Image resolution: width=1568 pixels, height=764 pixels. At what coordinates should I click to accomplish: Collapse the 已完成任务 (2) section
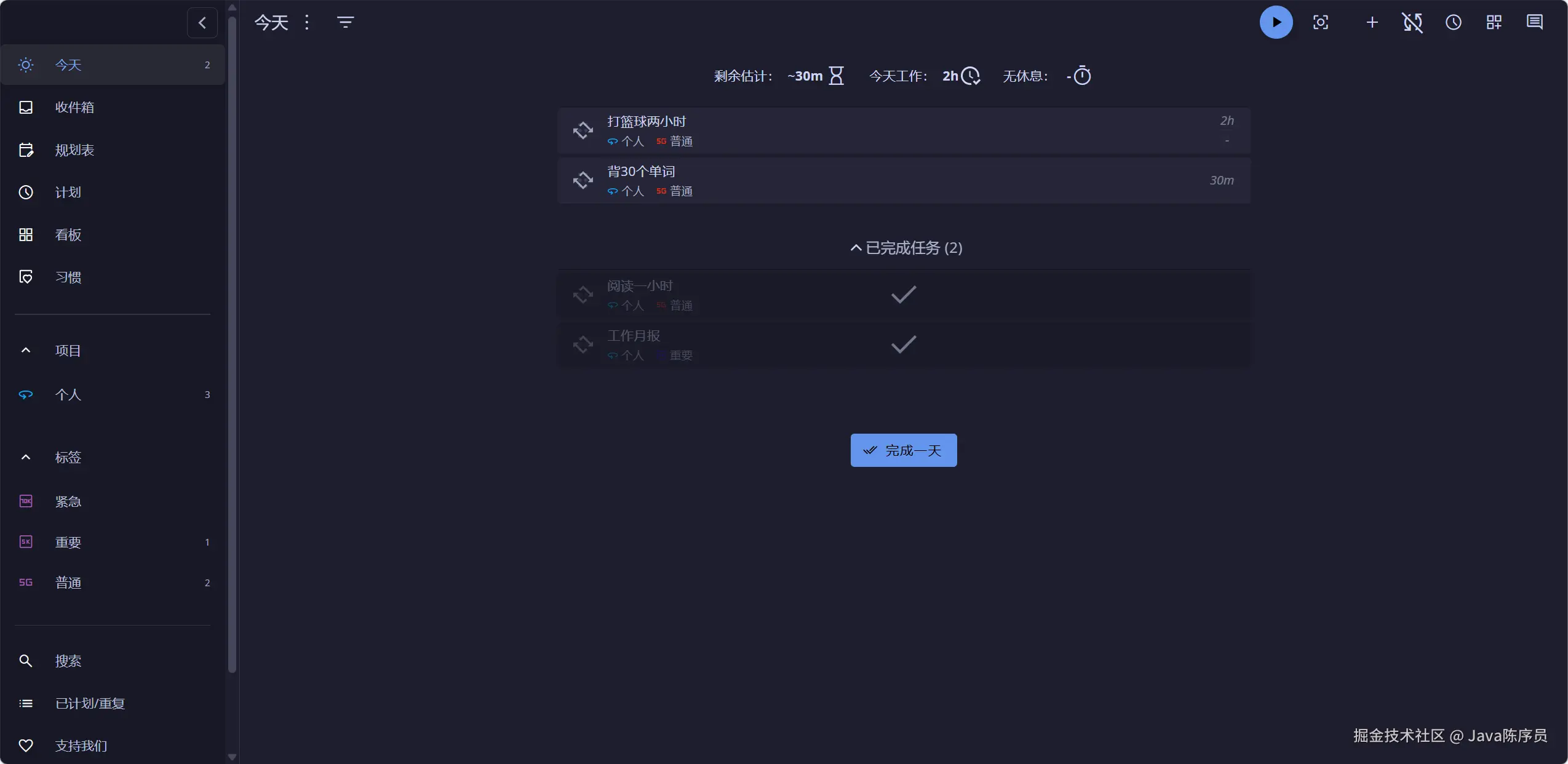(x=905, y=248)
